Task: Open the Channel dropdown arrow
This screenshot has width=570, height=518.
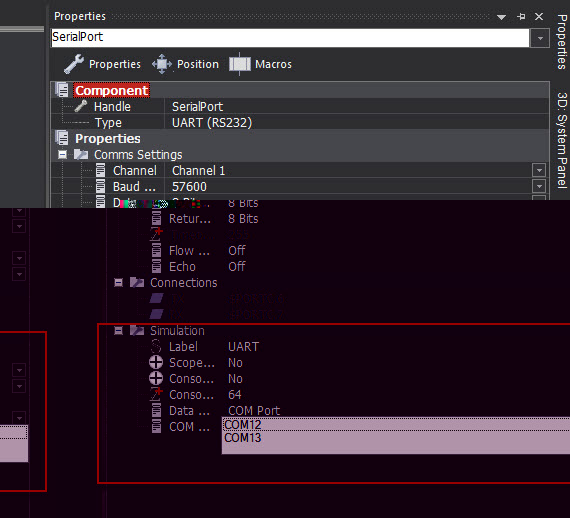Action: [x=539, y=170]
